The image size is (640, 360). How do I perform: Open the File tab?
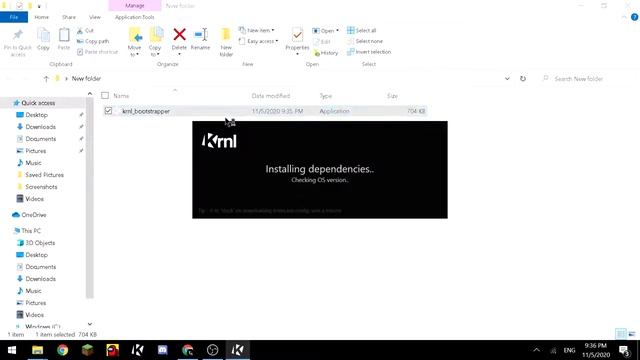pyautogui.click(x=14, y=17)
